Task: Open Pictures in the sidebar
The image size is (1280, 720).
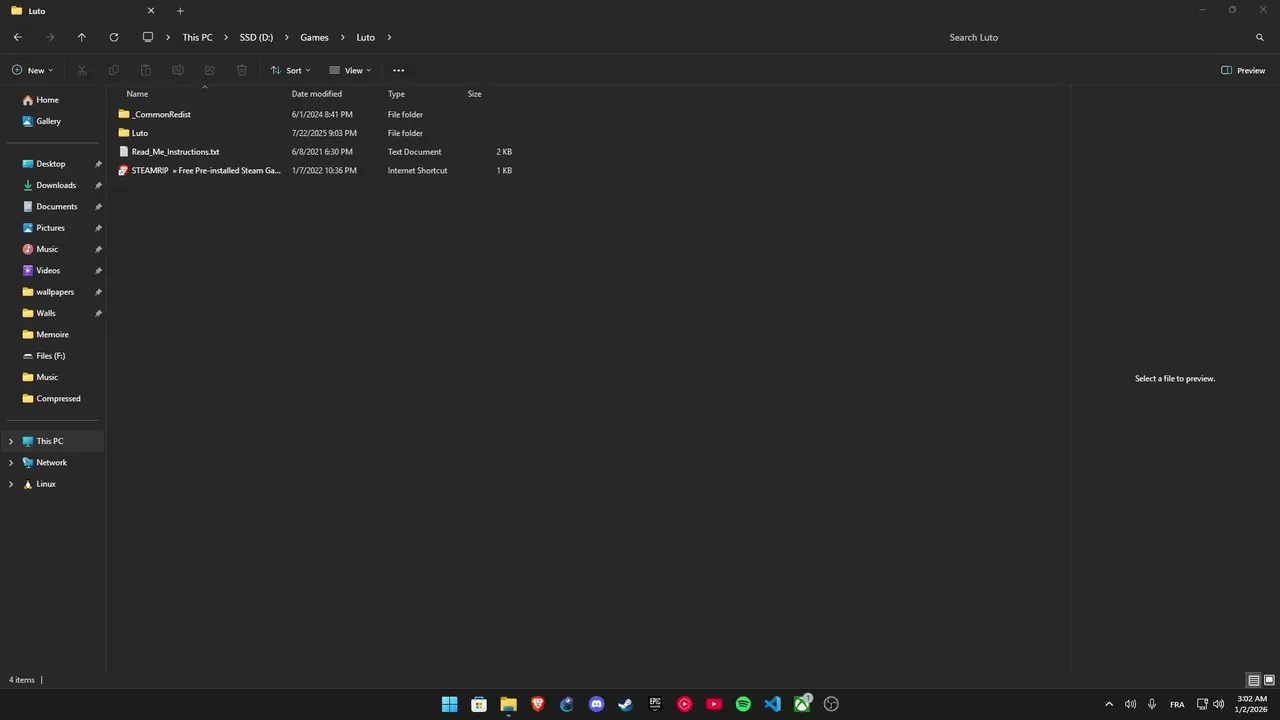Action: 51,228
